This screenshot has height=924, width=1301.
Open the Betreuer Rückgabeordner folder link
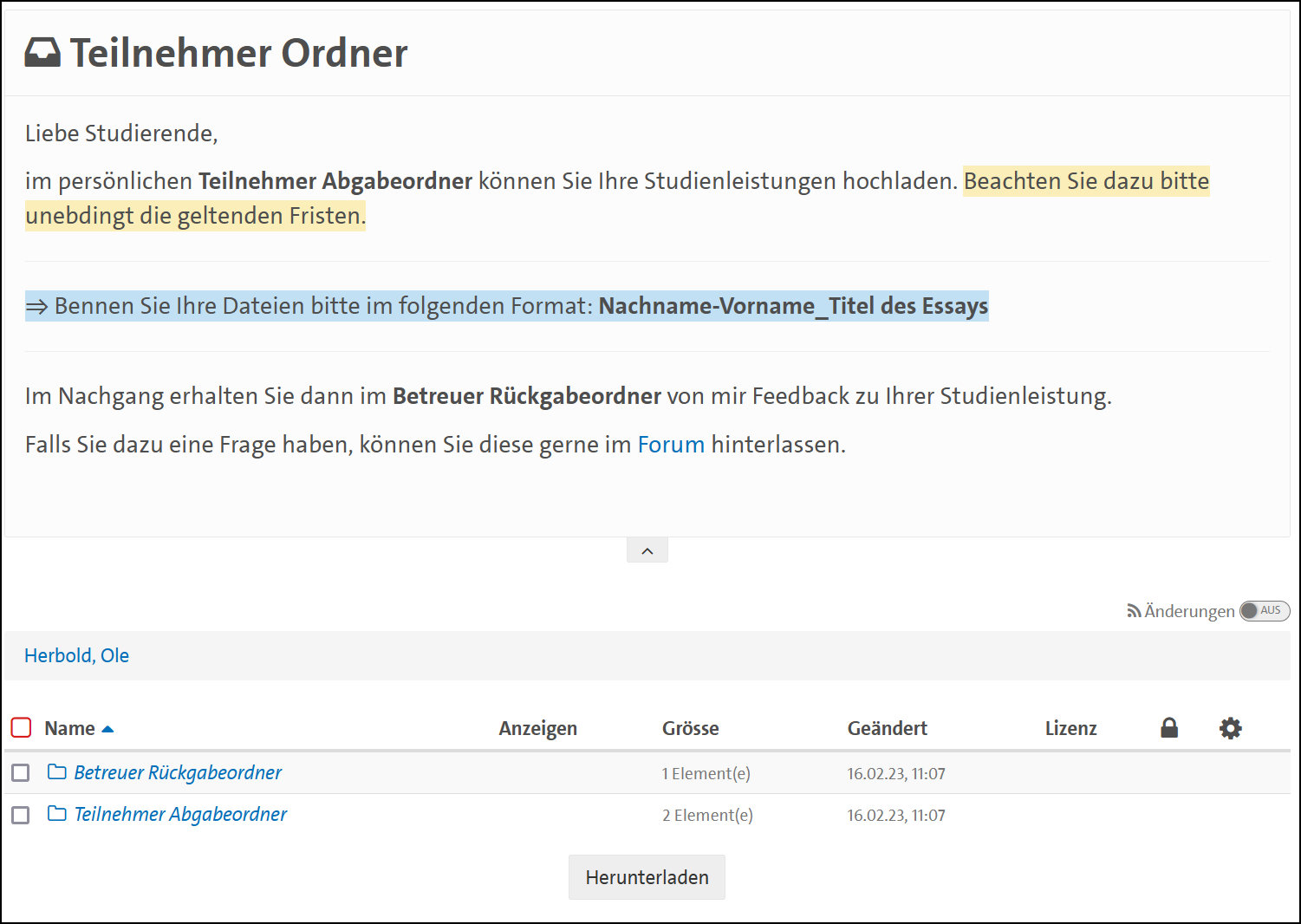[x=178, y=772]
